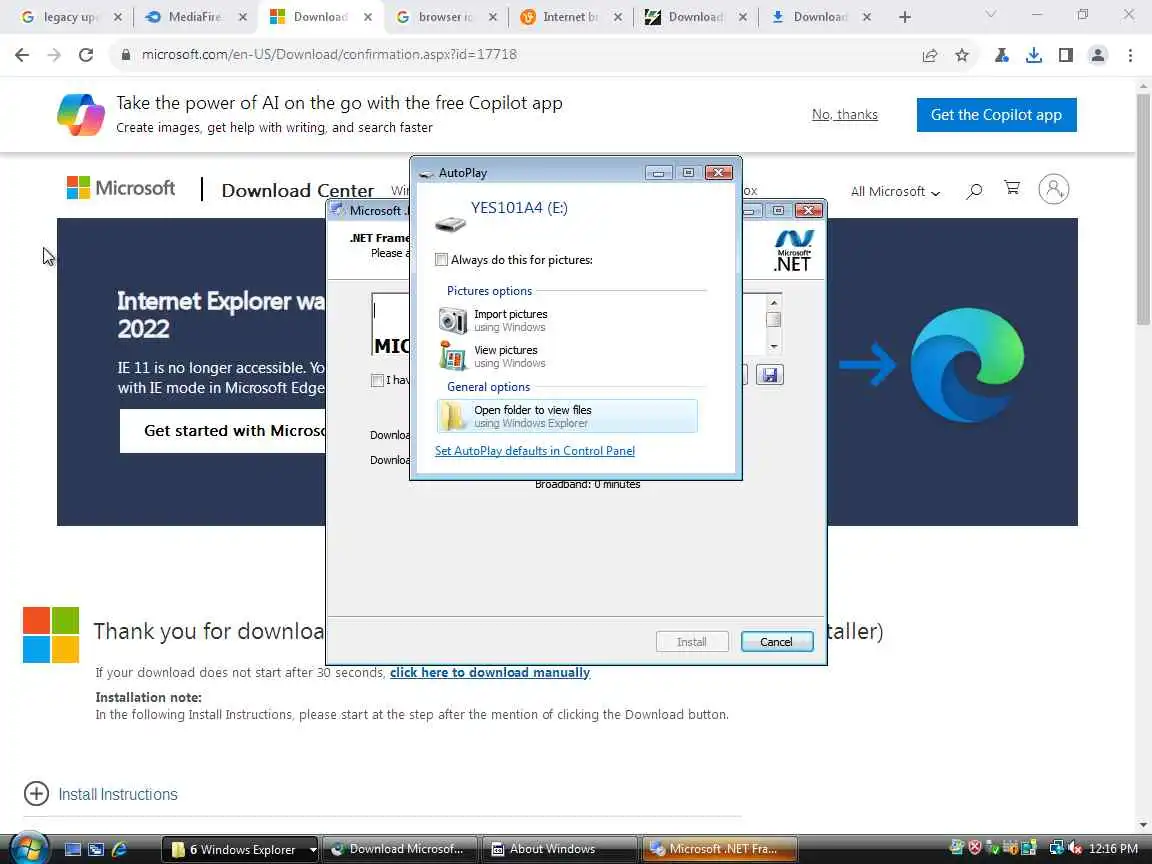Image resolution: width=1152 pixels, height=864 pixels.
Task: Click the page vertical scrollbar thumb
Action: (x=1143, y=209)
